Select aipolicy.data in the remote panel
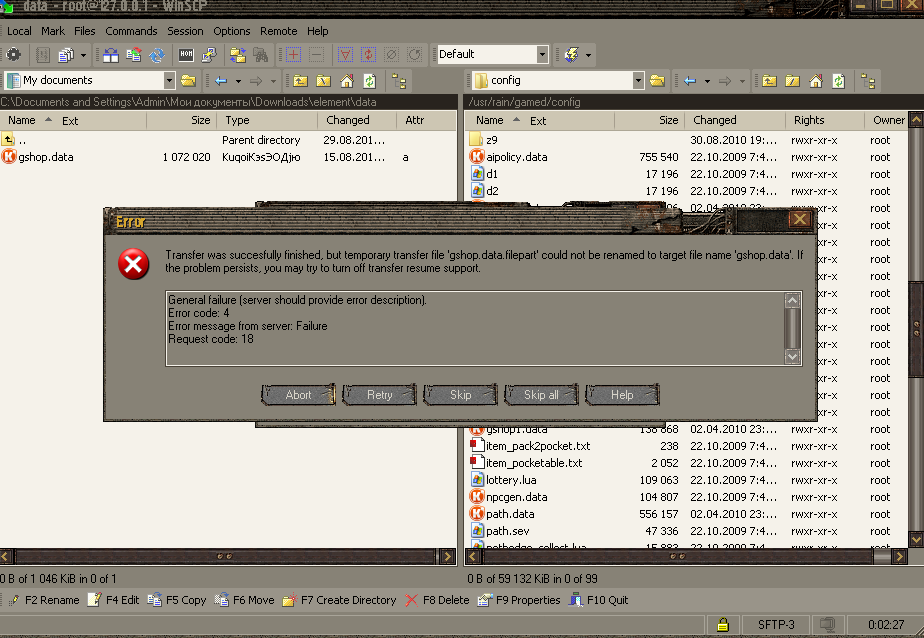 tap(517, 157)
